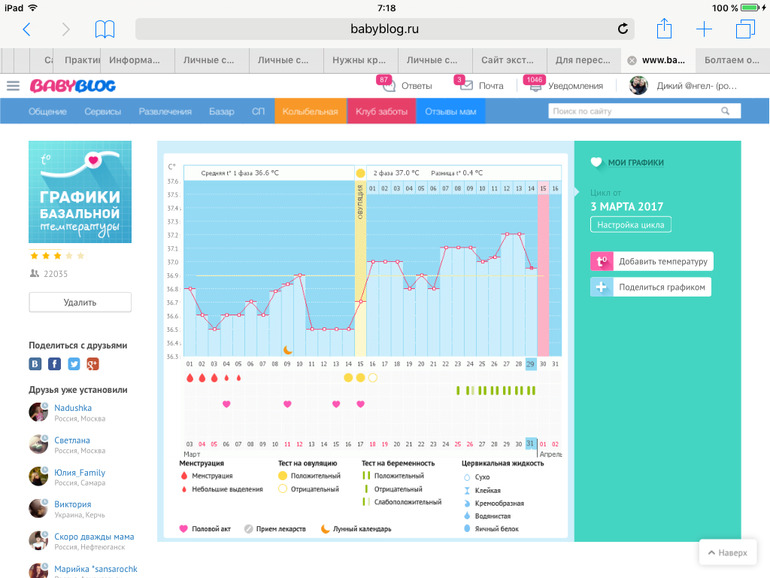Image resolution: width=770 pixels, height=578 pixels.
Task: Share via Facebook icon
Action: coord(55,364)
